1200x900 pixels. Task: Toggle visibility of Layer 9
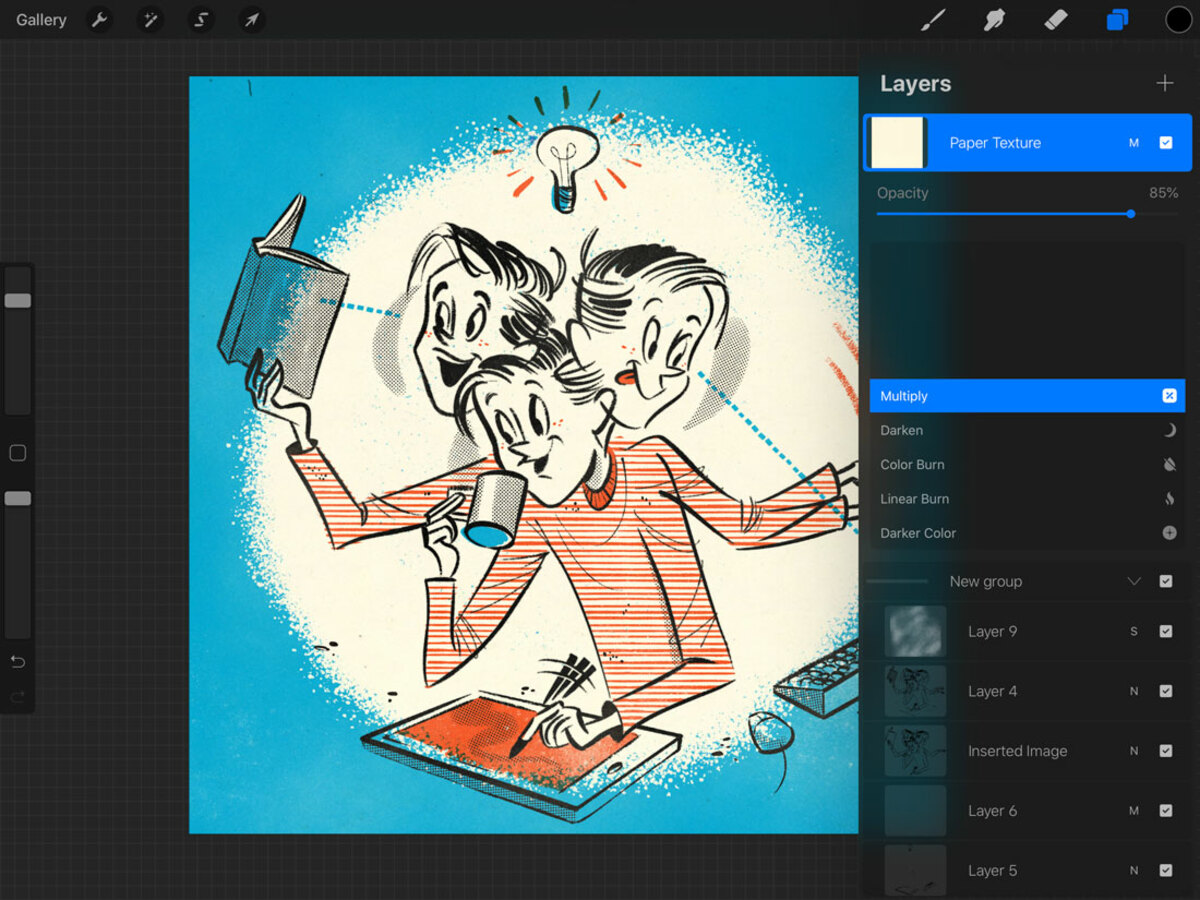pyautogui.click(x=1166, y=631)
